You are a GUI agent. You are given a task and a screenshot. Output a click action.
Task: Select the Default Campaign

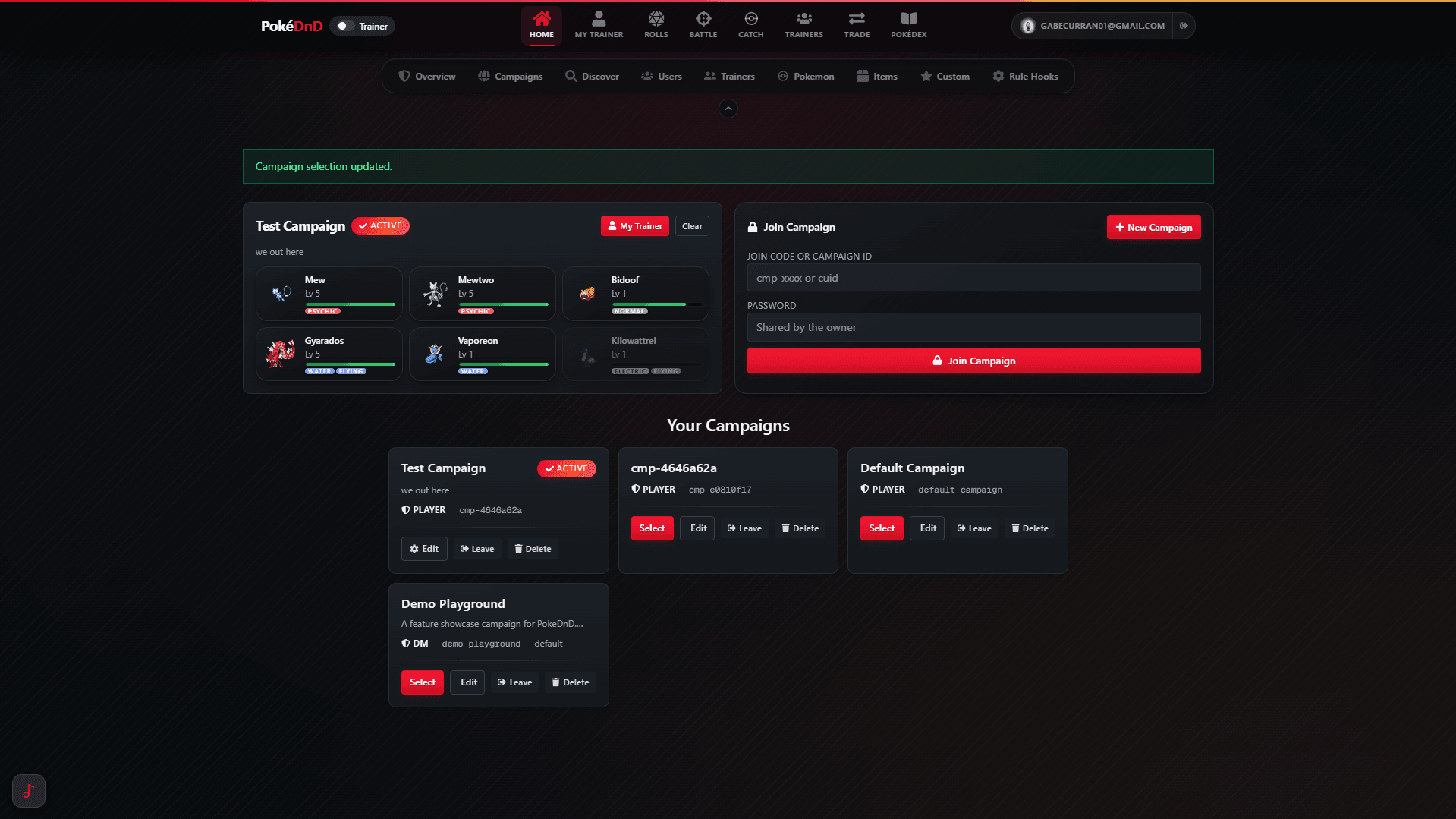tap(882, 528)
